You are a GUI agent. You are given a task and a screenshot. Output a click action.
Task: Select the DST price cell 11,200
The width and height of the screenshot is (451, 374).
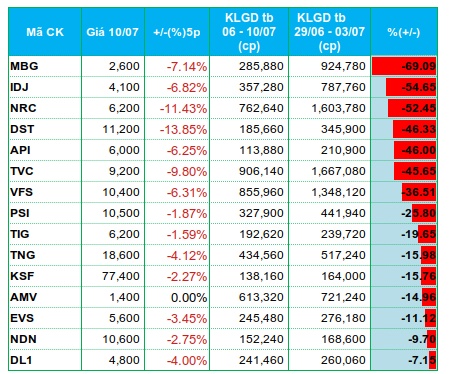pyautogui.click(x=121, y=129)
